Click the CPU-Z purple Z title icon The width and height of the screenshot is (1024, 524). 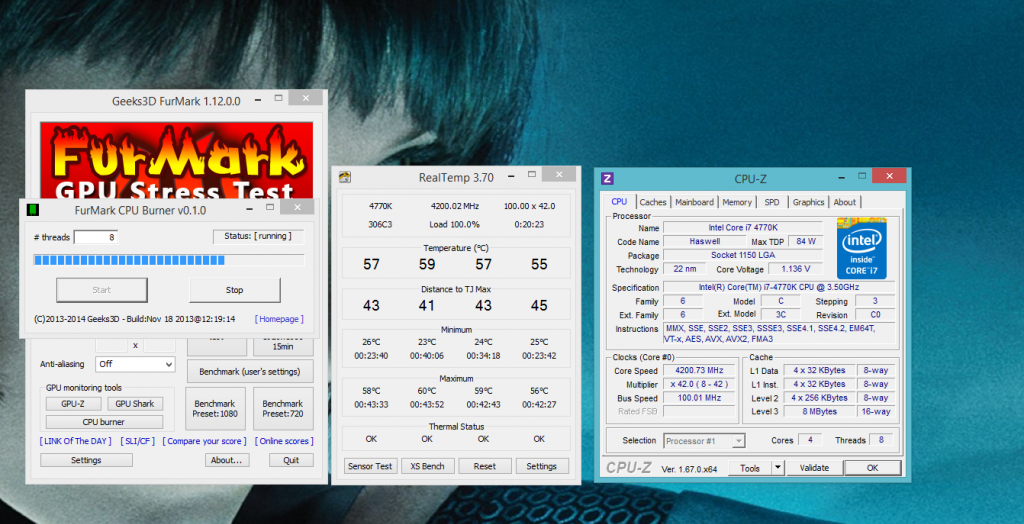[607, 179]
